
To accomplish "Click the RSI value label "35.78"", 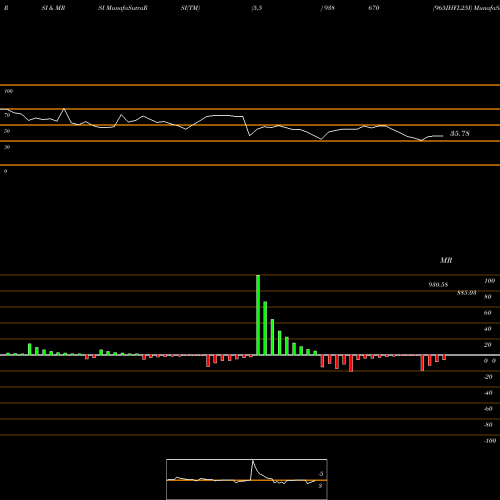I will pyautogui.click(x=460, y=134).
